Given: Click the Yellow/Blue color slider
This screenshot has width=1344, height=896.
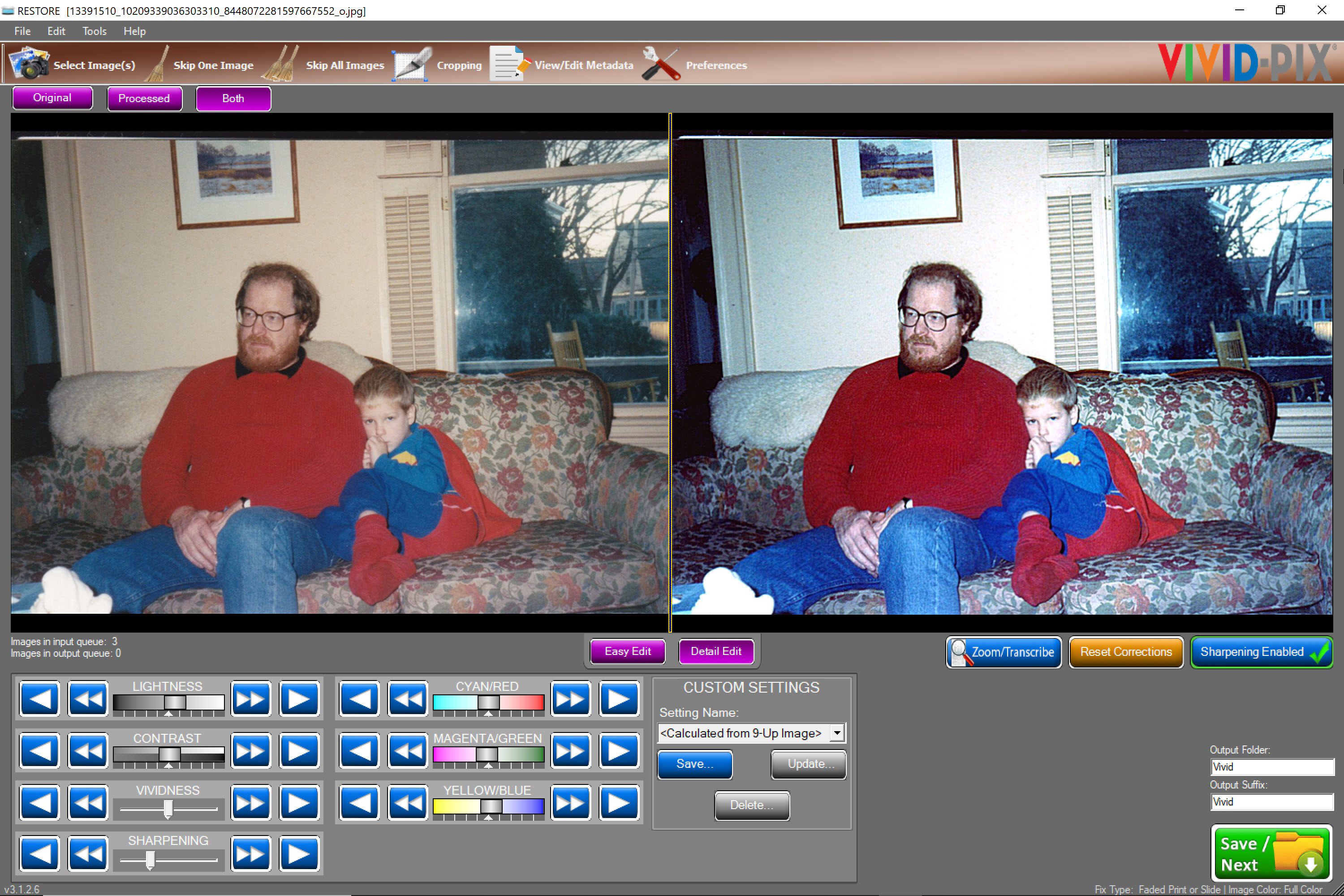Looking at the screenshot, I should [x=488, y=806].
